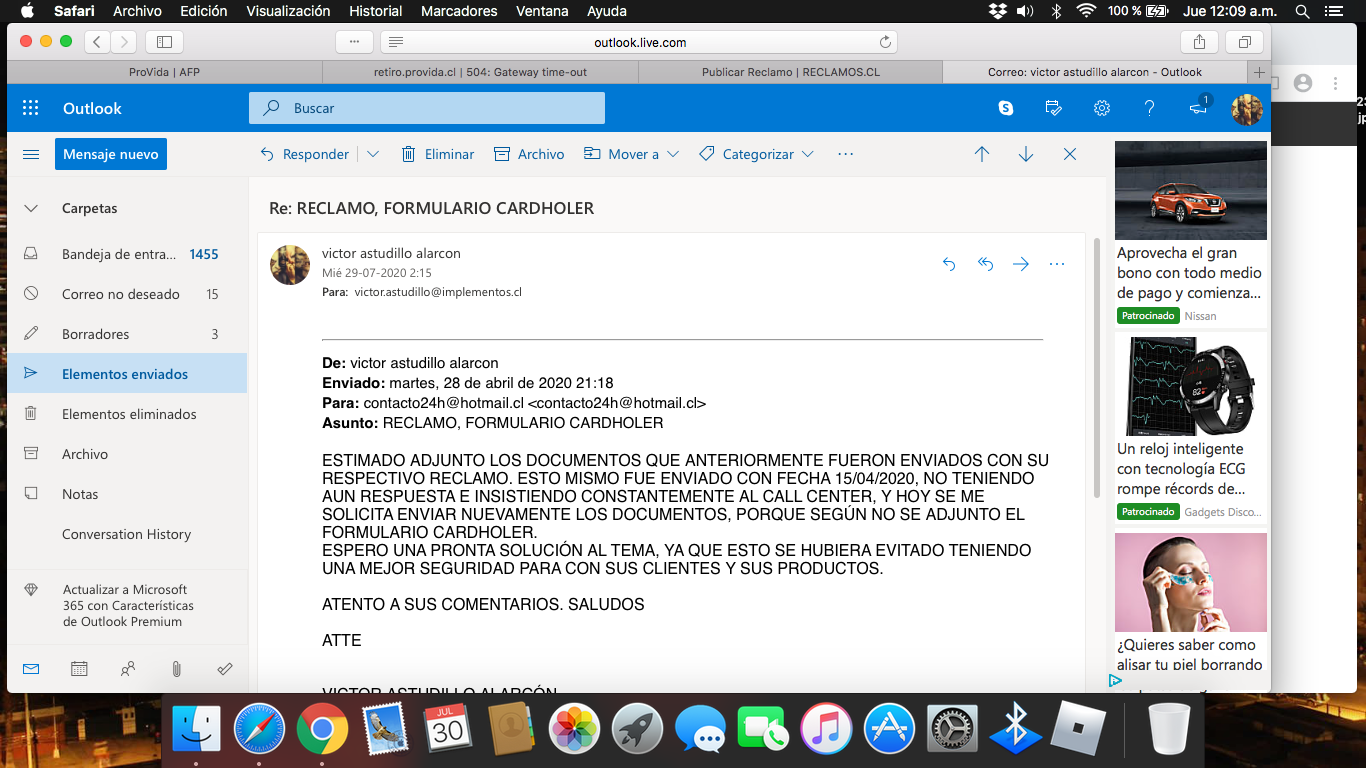Image resolution: width=1366 pixels, height=768 pixels.
Task: Open Skype from Outlook header
Action: (1006, 108)
